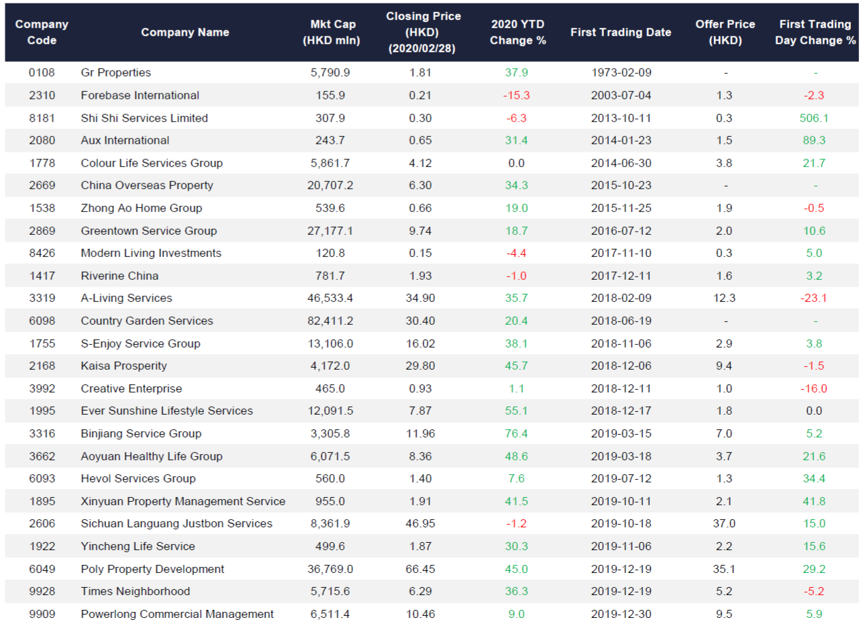This screenshot has width=865, height=628.
Task: Select the "Closing Price (HKD)" column header
Action: [423, 32]
